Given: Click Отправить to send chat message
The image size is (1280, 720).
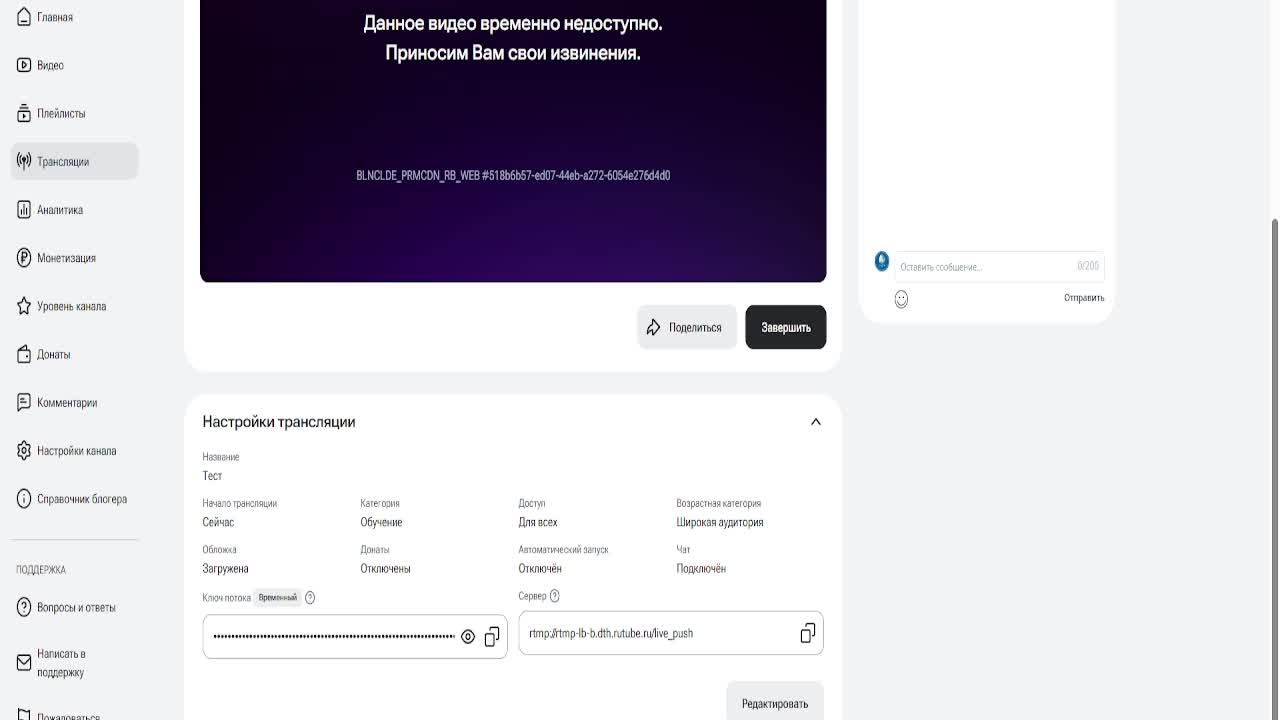Looking at the screenshot, I should (x=1084, y=298).
